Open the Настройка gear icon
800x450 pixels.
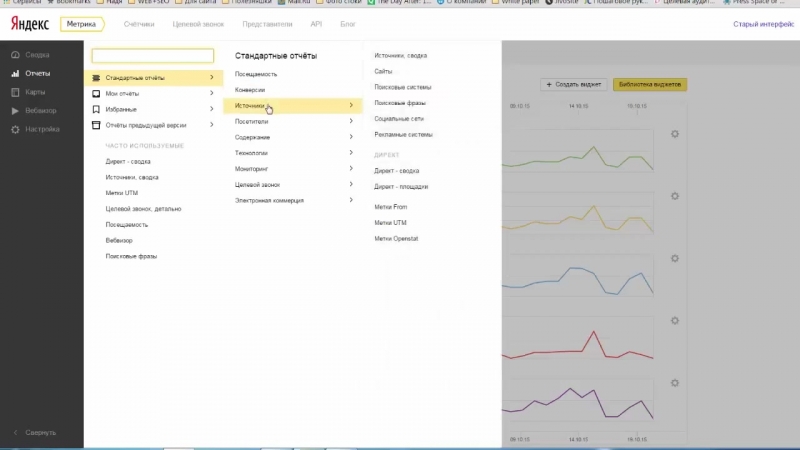pos(15,130)
